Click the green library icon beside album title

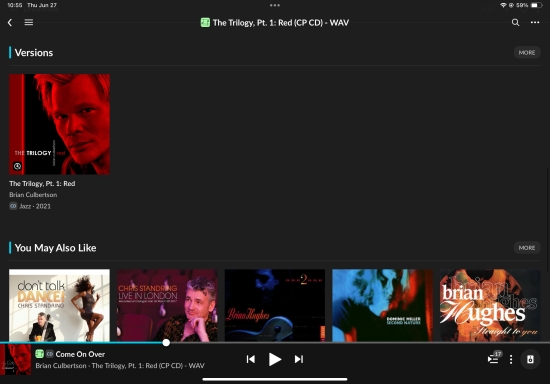click(x=205, y=23)
